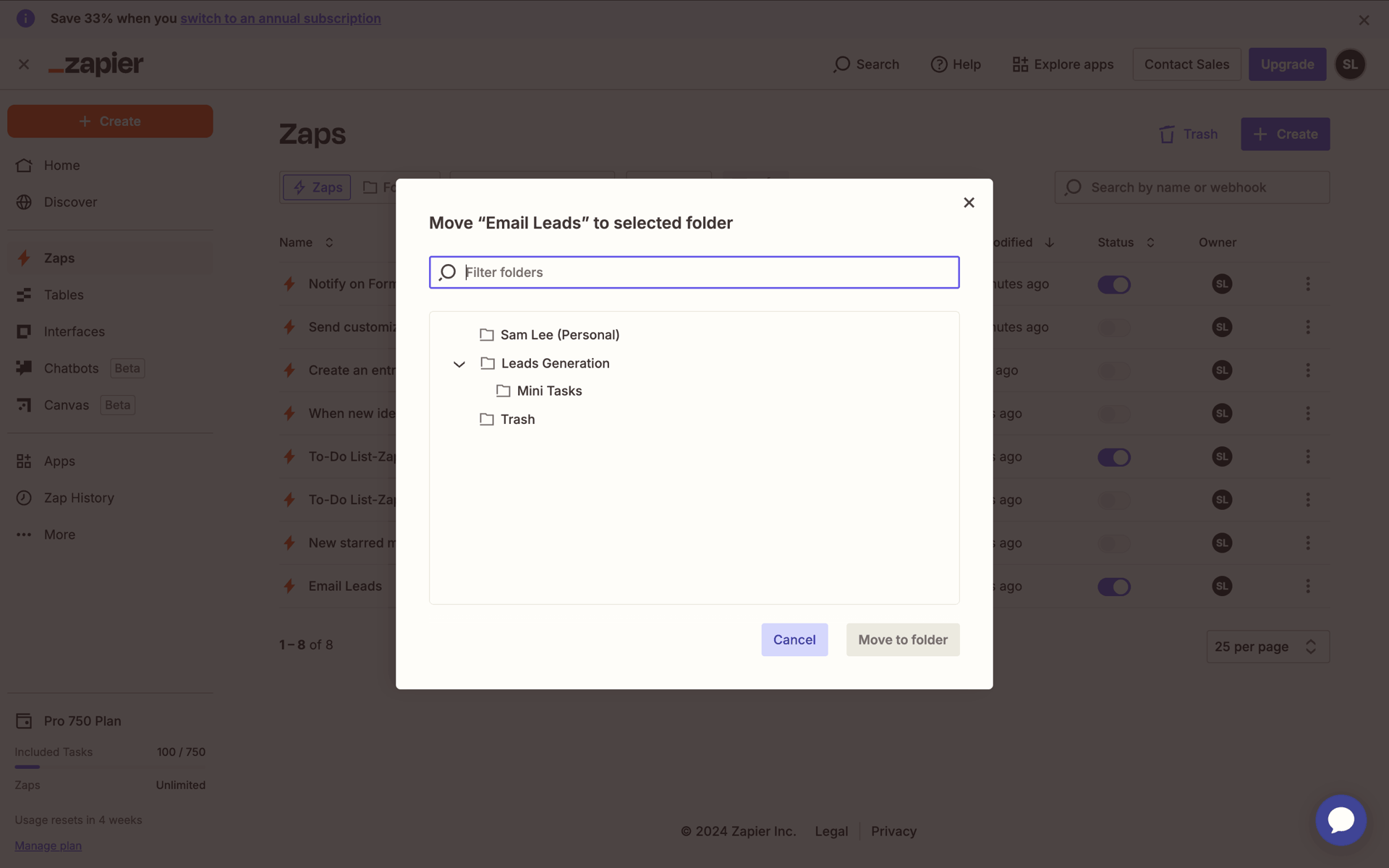Open Tables in sidebar

110,295
